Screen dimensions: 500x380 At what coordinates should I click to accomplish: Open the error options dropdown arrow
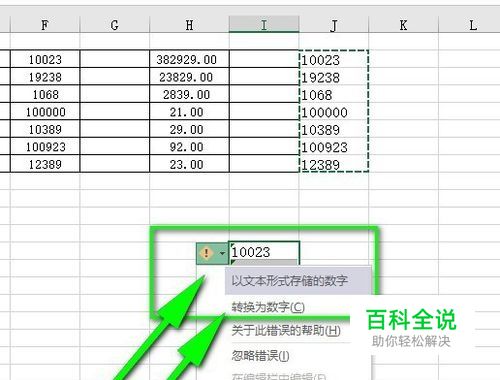coord(222,253)
